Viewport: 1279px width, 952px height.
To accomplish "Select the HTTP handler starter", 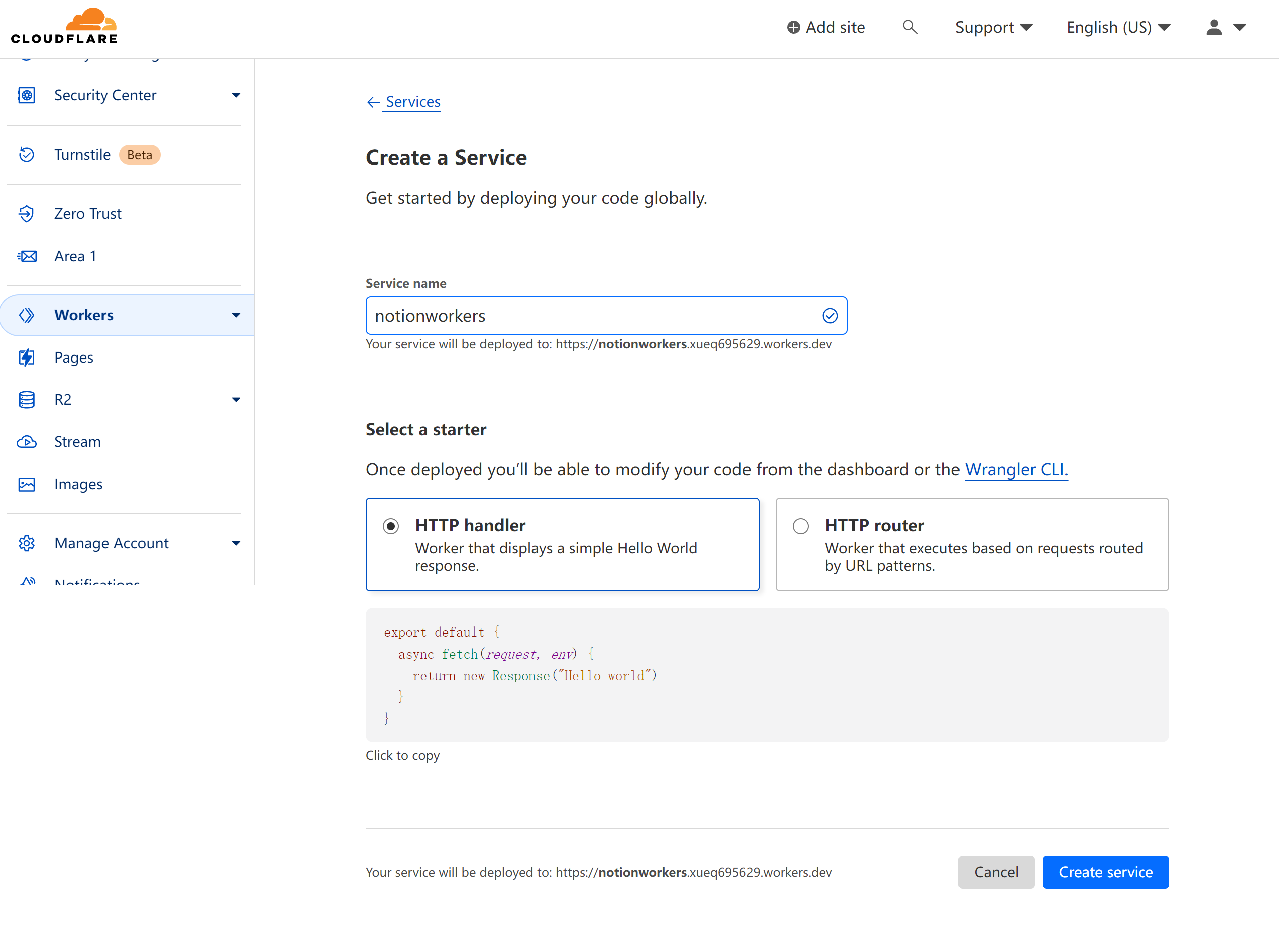I will [x=563, y=545].
